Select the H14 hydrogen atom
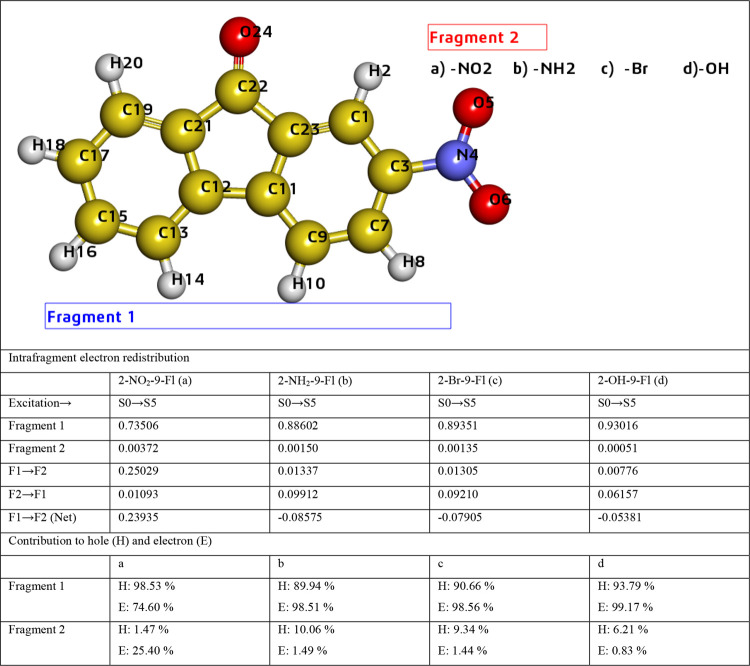Viewport: 750px width, 666px height. point(171,285)
